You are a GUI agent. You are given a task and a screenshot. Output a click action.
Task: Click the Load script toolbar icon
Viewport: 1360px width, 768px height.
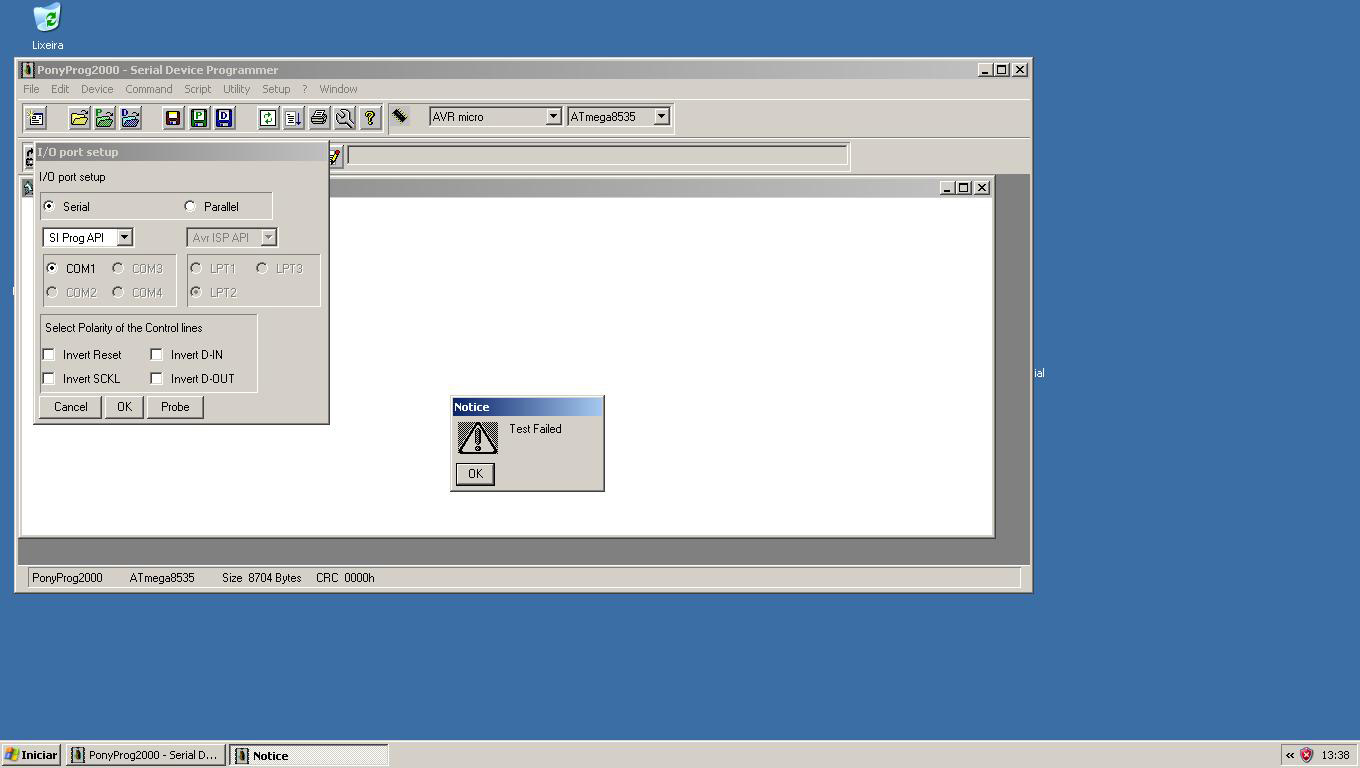(293, 118)
